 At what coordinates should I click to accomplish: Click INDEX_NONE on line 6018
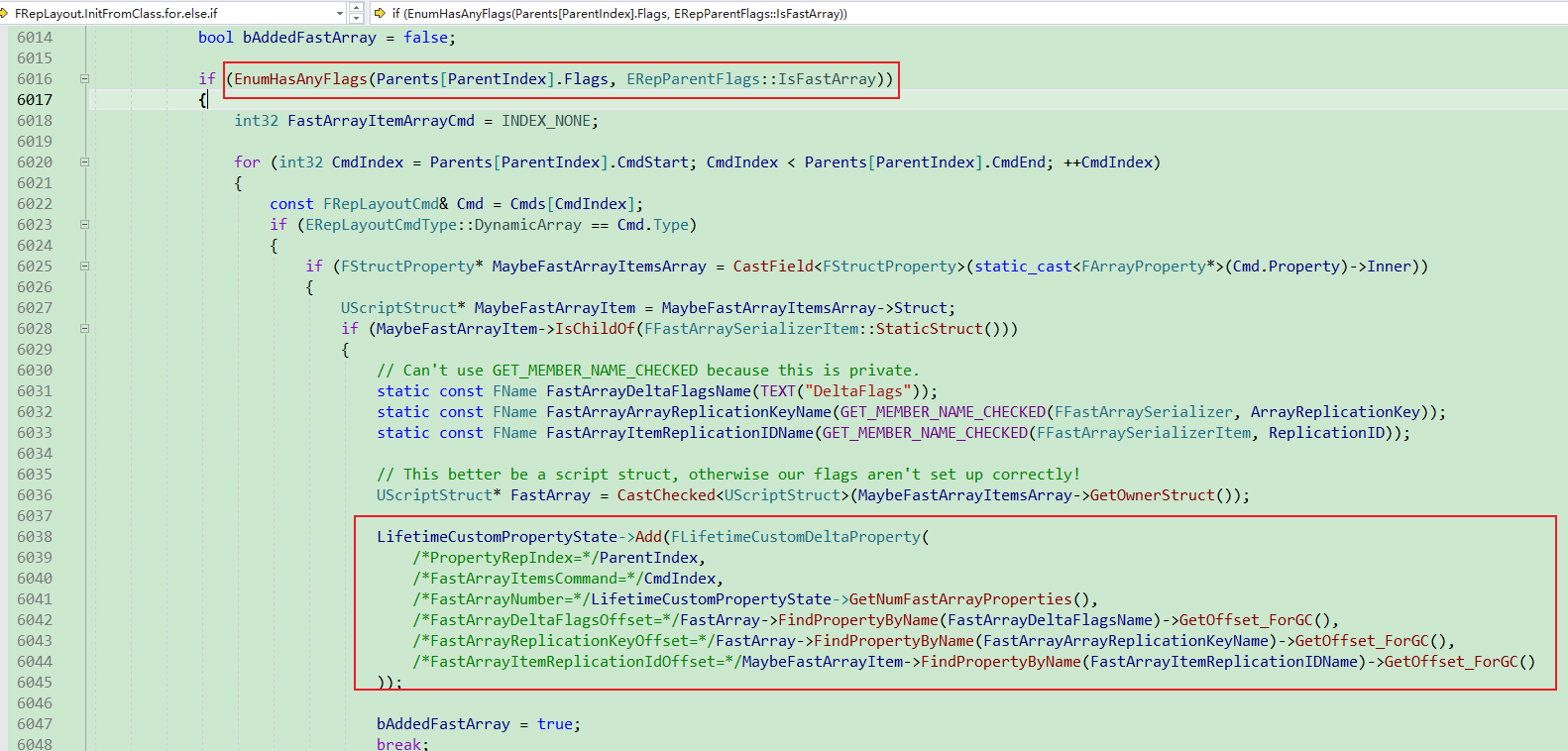pos(545,121)
